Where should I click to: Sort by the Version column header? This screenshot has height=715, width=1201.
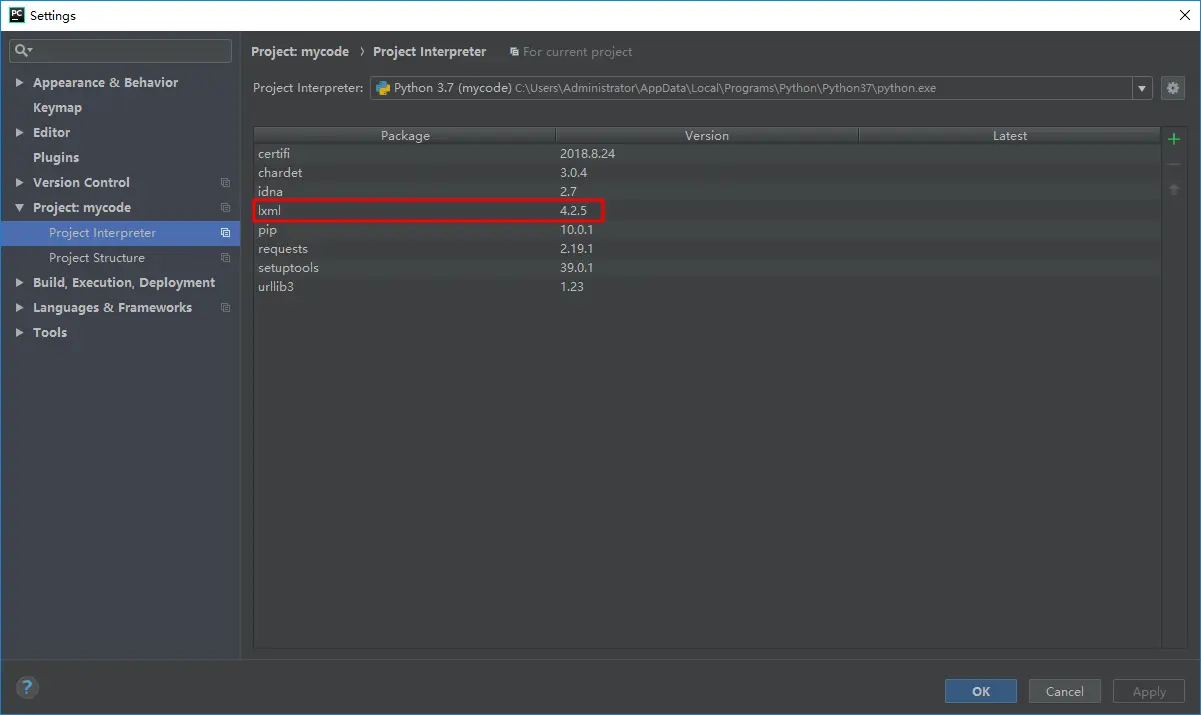tap(707, 136)
